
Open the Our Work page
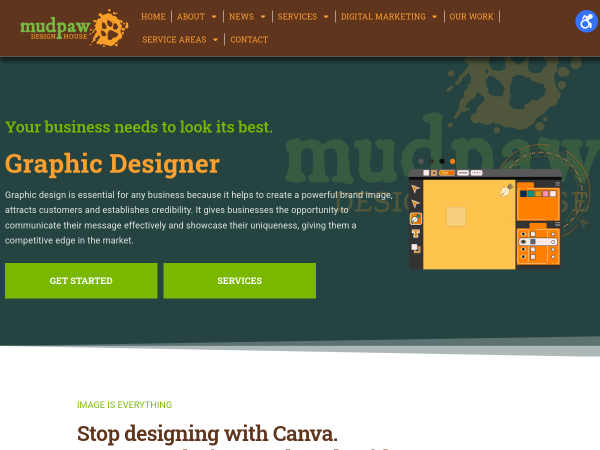471,17
